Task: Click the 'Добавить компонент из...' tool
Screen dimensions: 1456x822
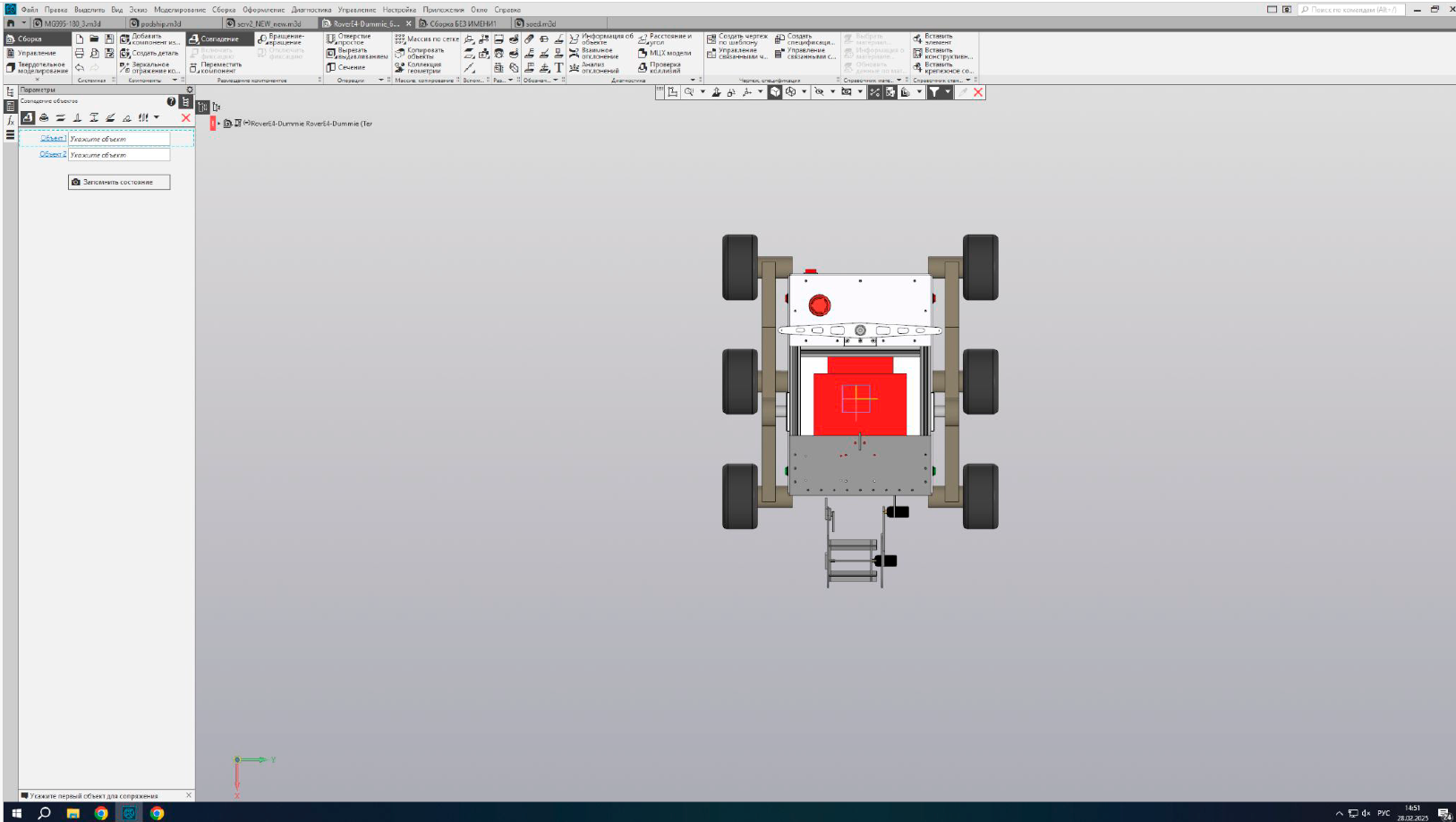Action: pyautogui.click(x=149, y=39)
